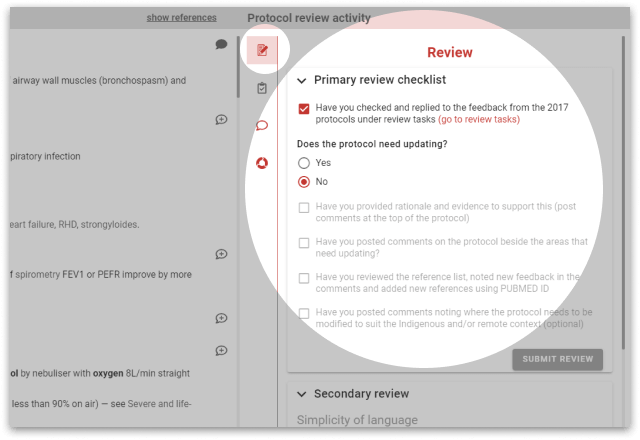Select the No radio button
Screen dimensions: 640x440
coord(304,182)
